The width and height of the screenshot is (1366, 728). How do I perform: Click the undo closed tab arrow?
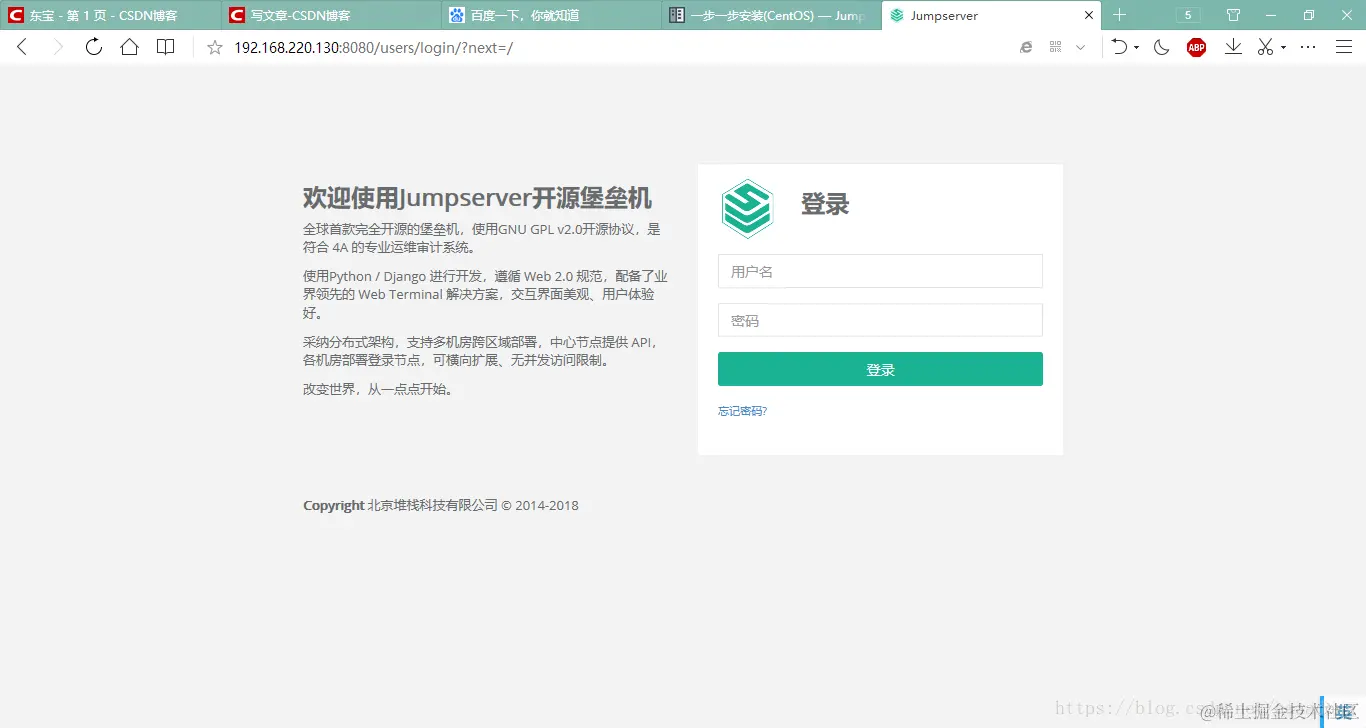(x=1120, y=47)
